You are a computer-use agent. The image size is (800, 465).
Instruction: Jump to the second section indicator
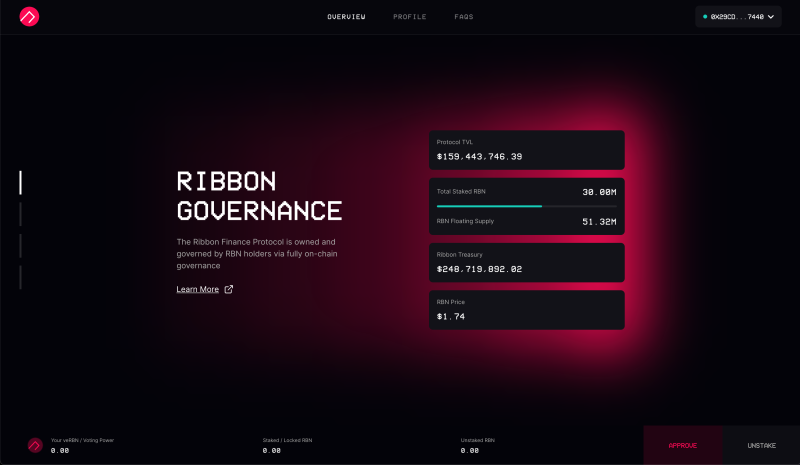[x=20, y=214]
